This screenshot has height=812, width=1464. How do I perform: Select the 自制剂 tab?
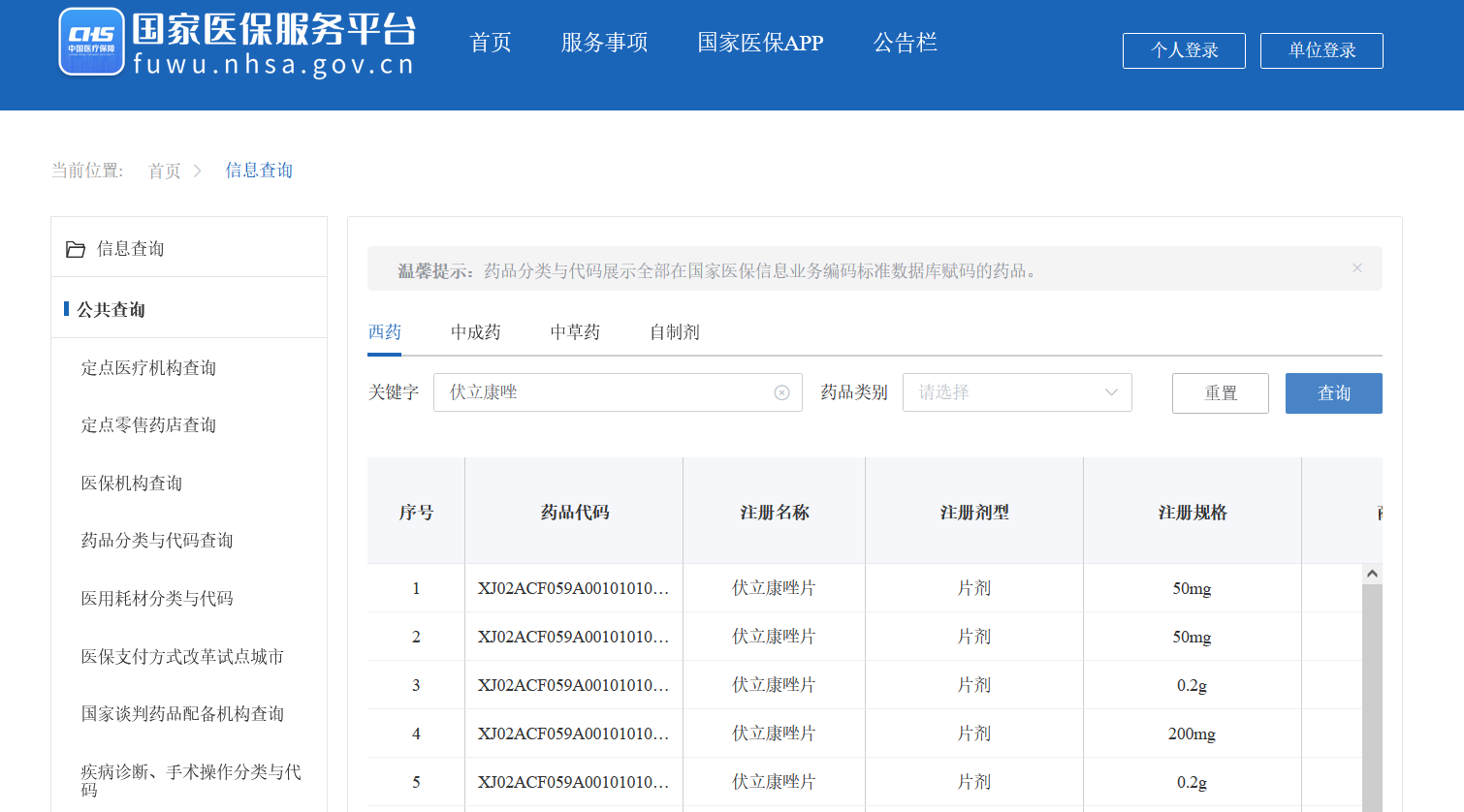[674, 332]
